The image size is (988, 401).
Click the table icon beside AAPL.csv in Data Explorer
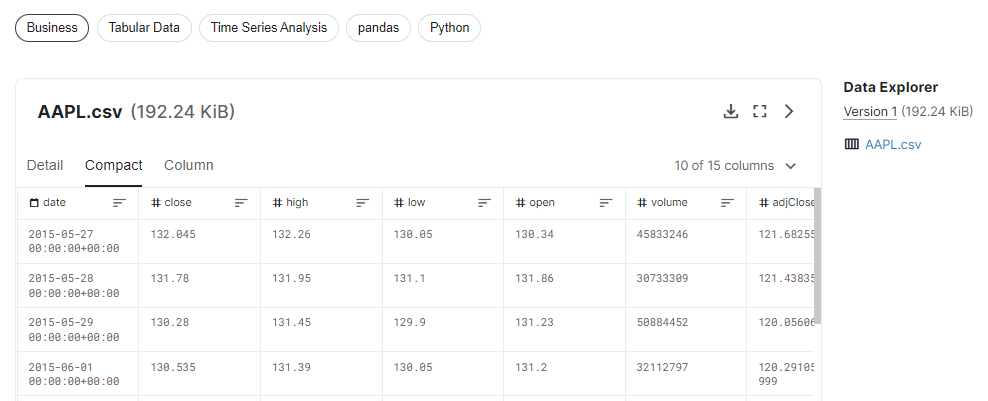pos(851,144)
